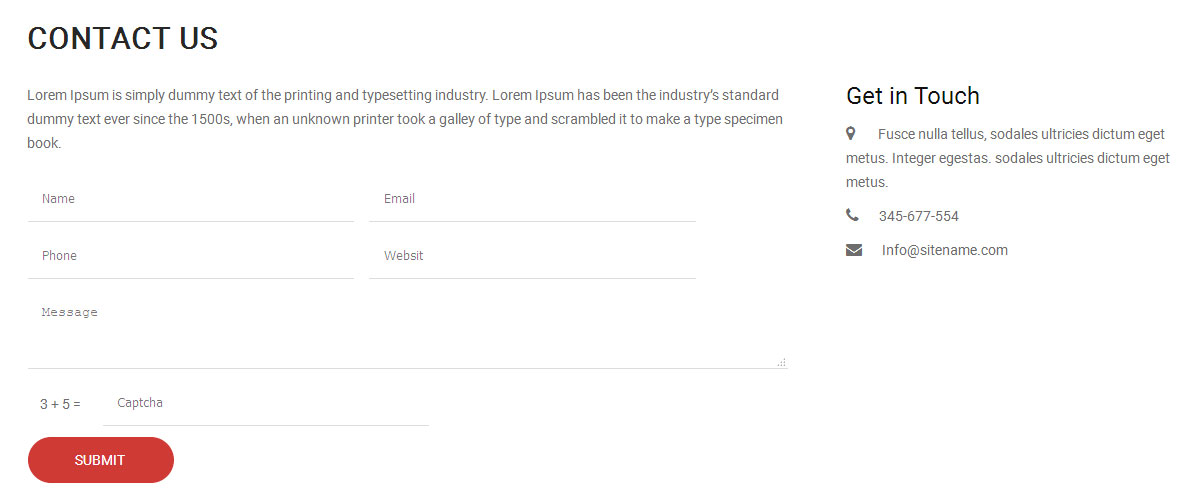Grab the Message box resize handle
Image resolution: width=1188 pixels, height=500 pixels.
(782, 364)
